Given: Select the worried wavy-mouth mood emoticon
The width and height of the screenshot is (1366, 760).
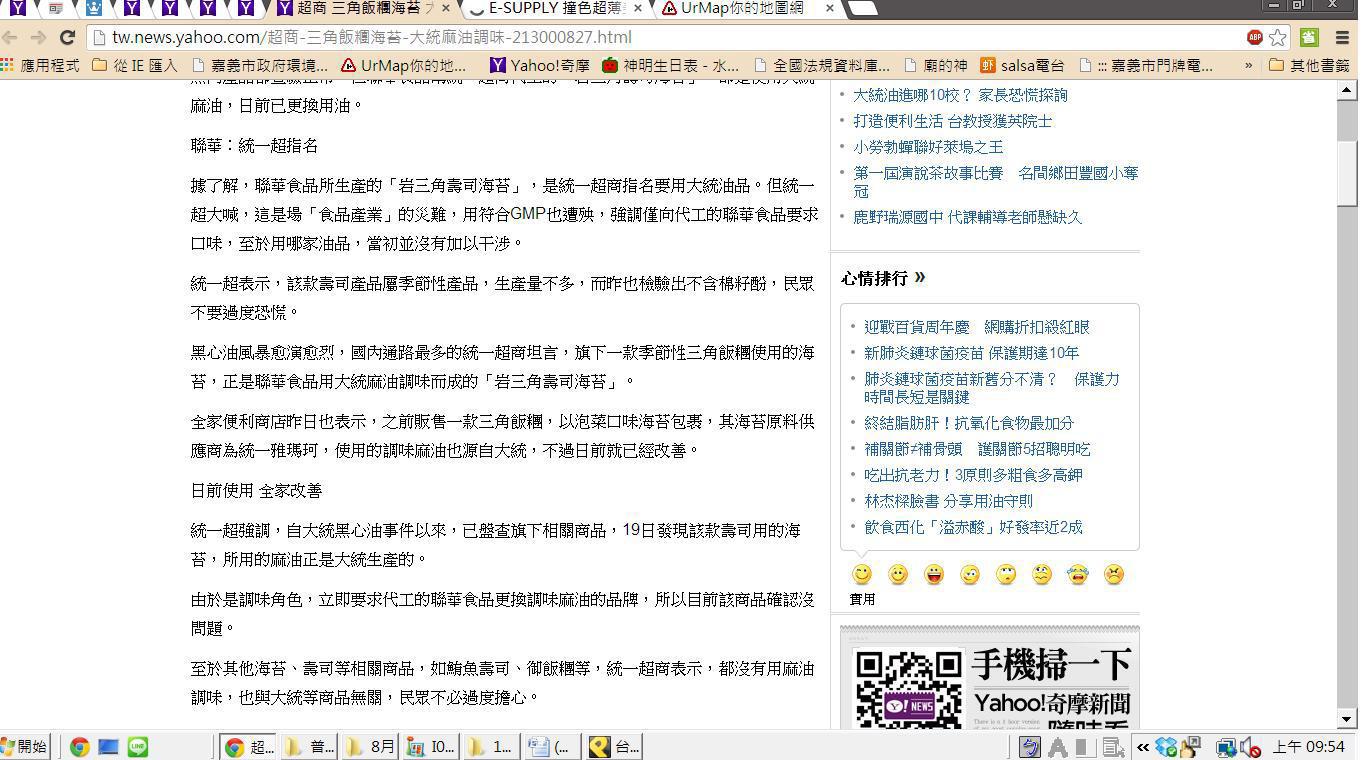Looking at the screenshot, I should pos(1042,574).
